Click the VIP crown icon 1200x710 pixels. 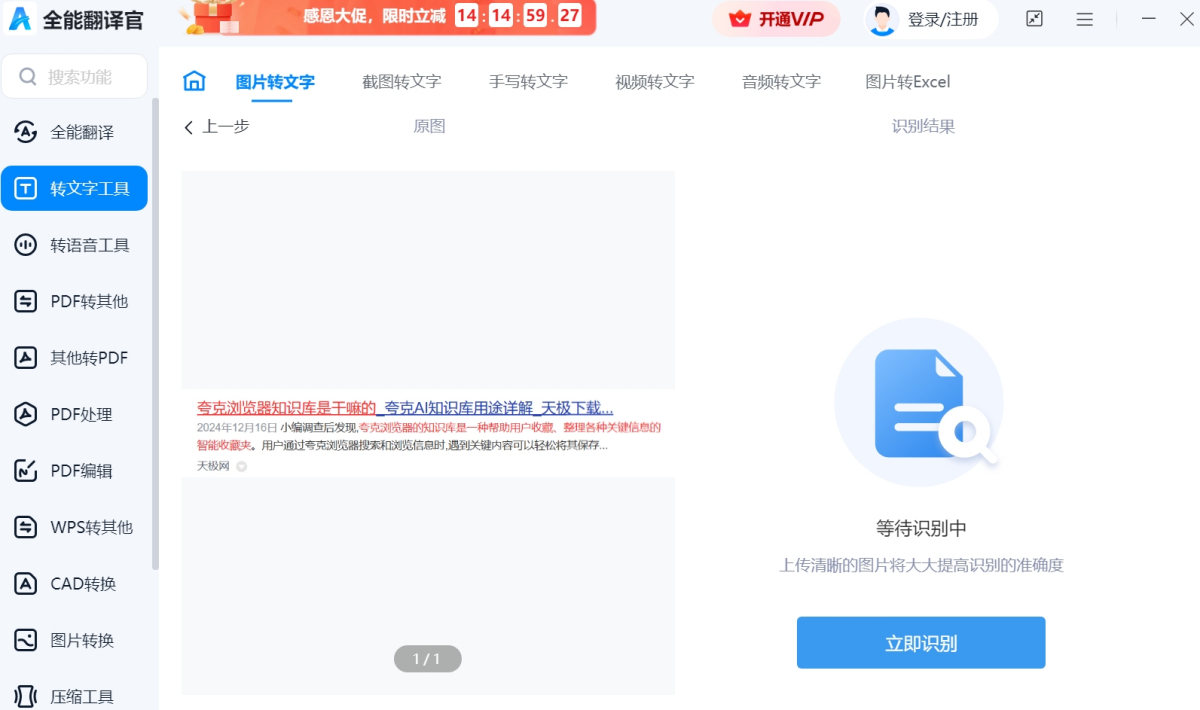pyautogui.click(x=739, y=19)
